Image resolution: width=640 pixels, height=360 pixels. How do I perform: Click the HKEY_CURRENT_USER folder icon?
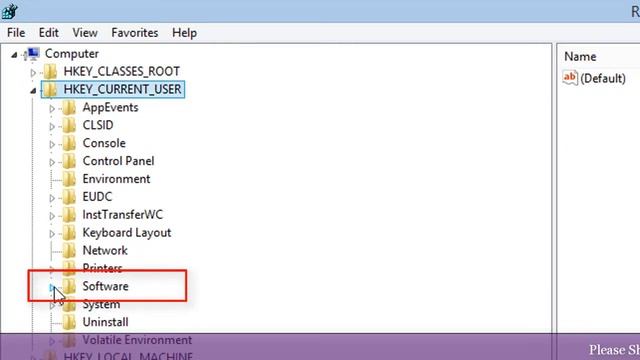click(x=51, y=90)
